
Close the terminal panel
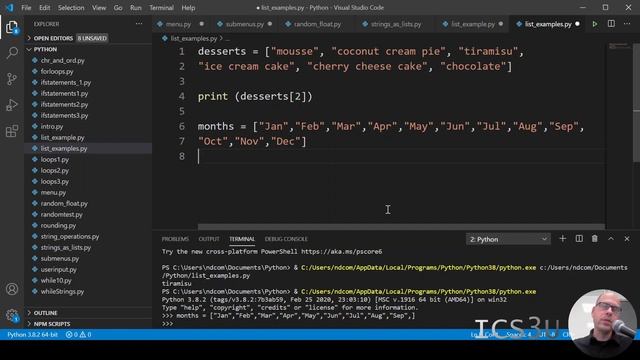coord(627,239)
